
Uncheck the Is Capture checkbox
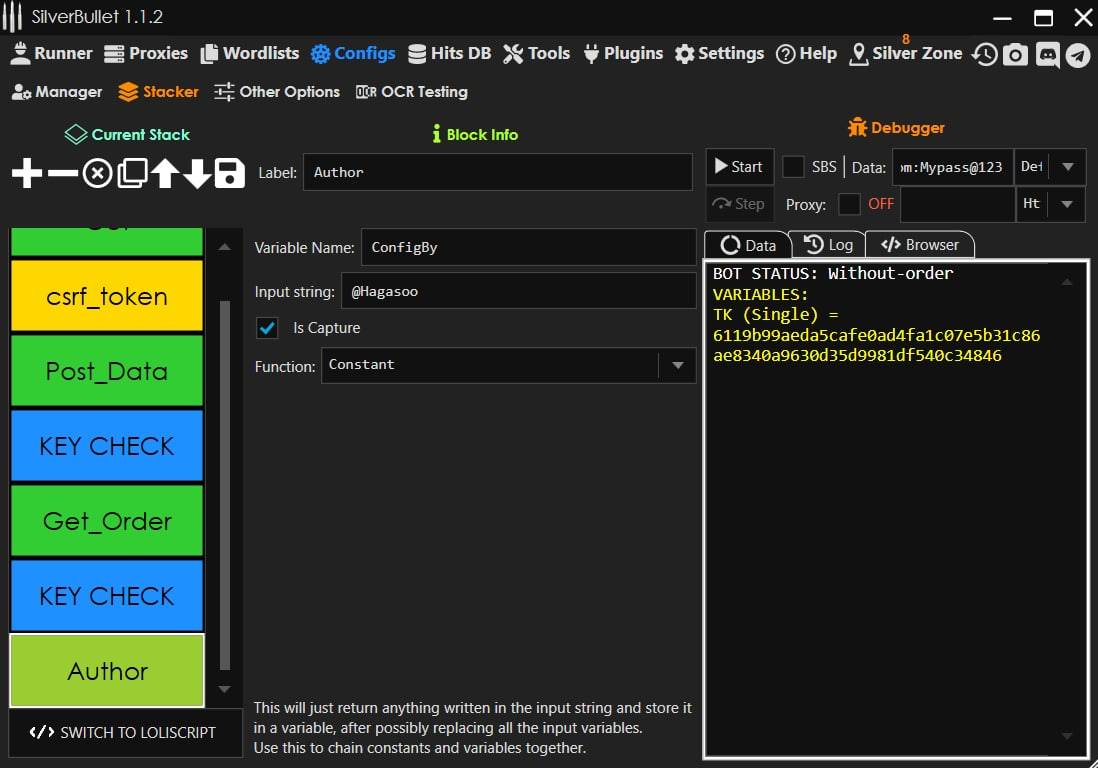pos(267,328)
